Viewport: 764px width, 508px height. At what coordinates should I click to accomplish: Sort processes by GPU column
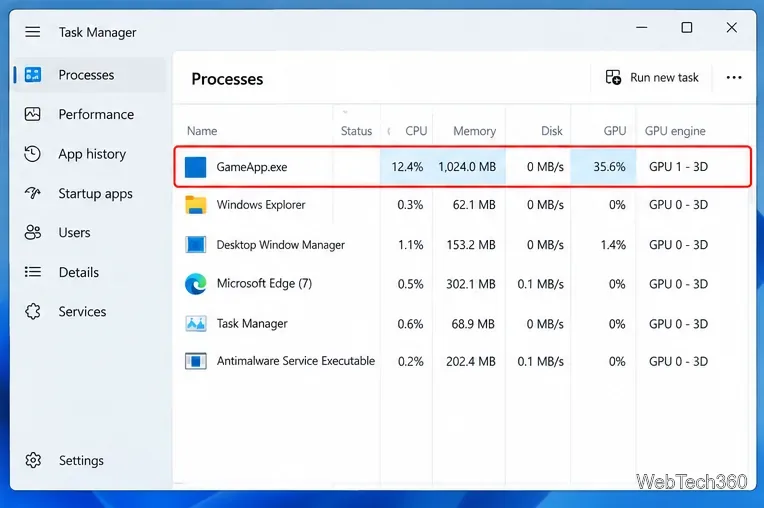615,131
